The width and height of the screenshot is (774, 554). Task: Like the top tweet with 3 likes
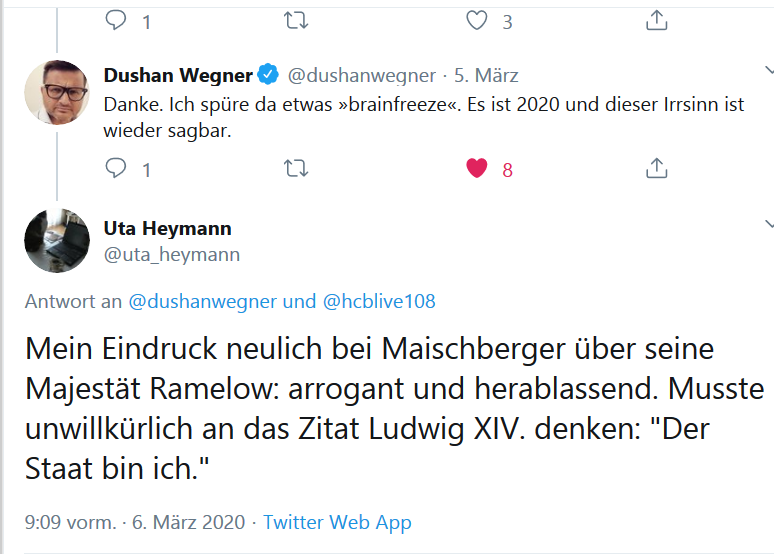point(477,19)
